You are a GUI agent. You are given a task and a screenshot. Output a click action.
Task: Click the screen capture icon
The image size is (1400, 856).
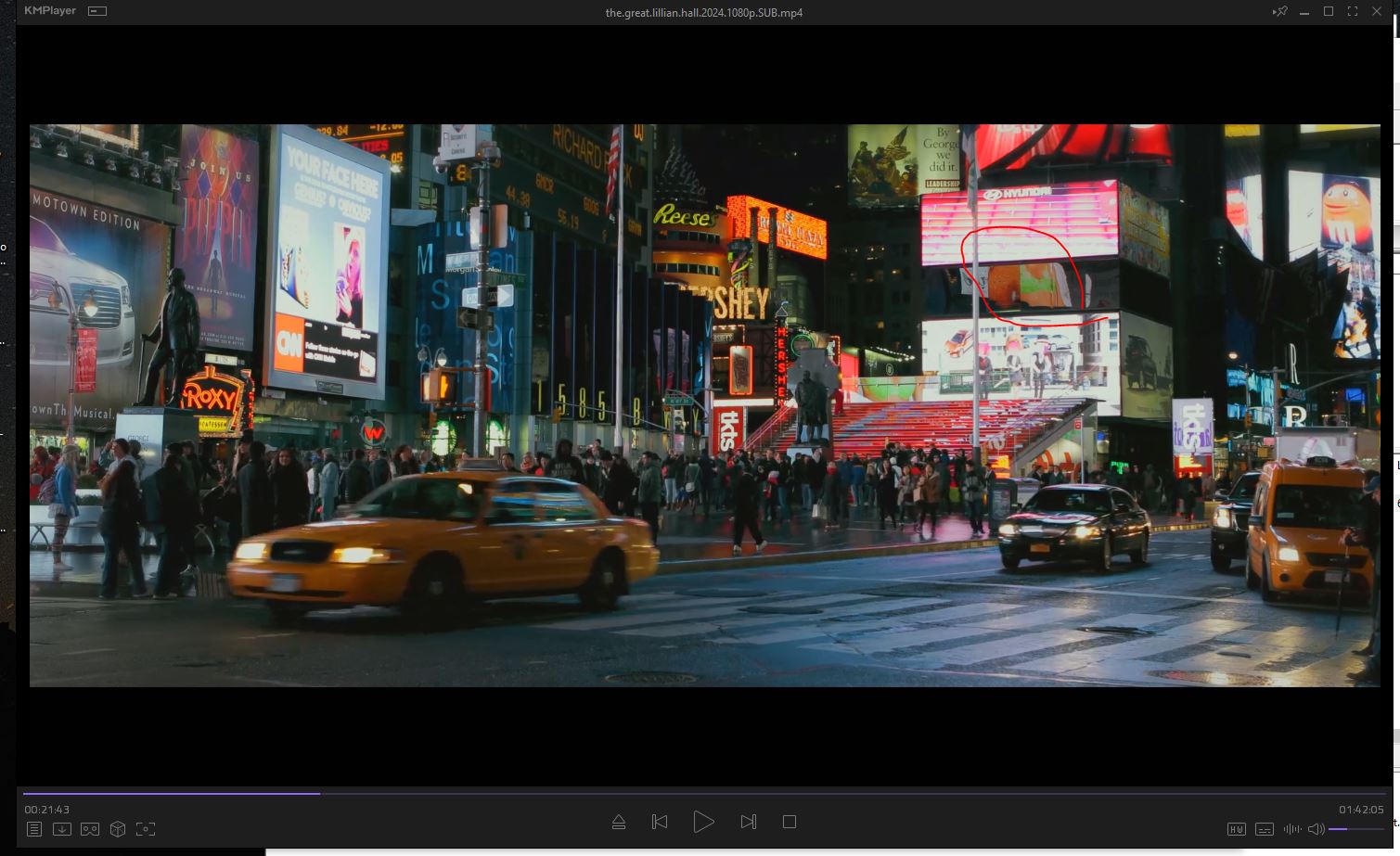146,829
